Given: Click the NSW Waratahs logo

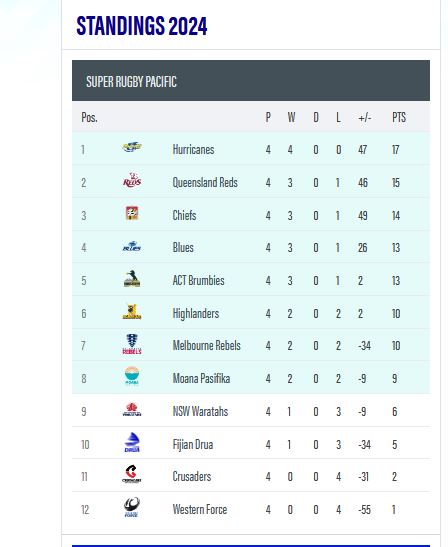Looking at the screenshot, I should 132,409.
